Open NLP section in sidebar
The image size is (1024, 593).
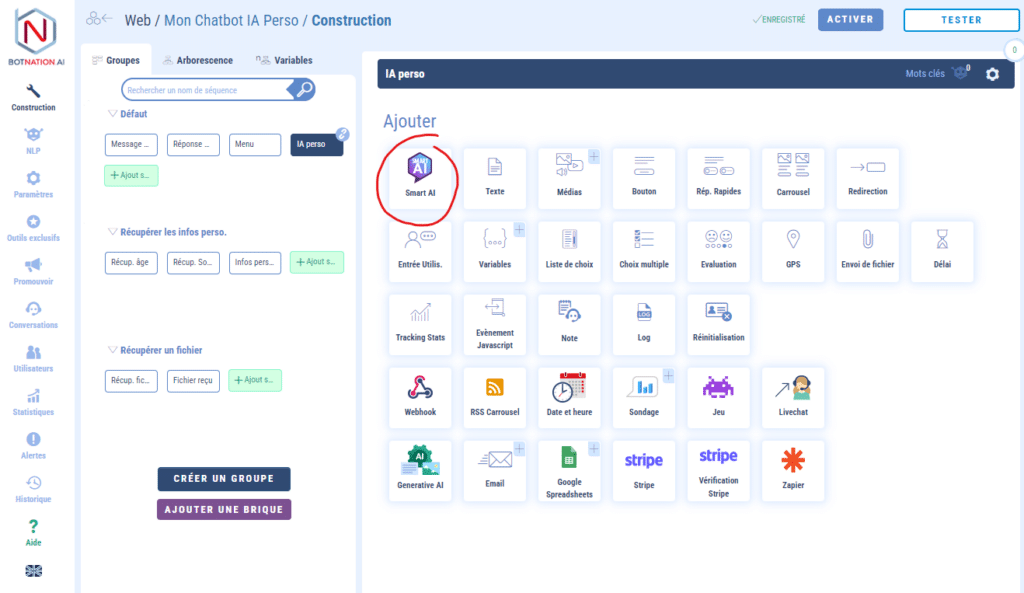[34, 141]
